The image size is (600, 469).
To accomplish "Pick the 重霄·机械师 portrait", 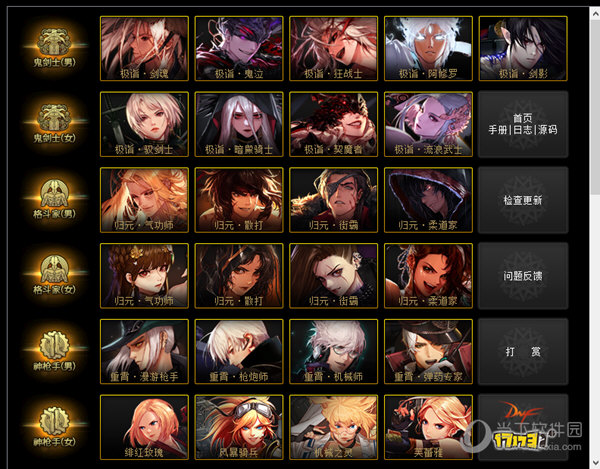I will [334, 352].
